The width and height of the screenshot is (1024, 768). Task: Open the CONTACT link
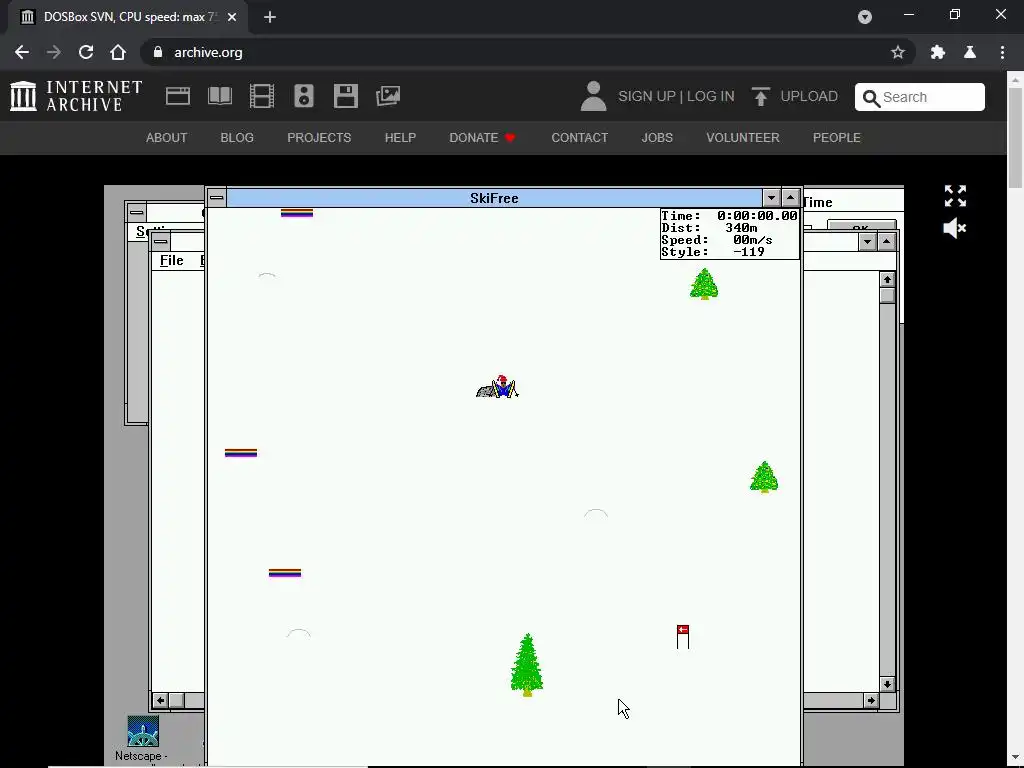pos(579,138)
